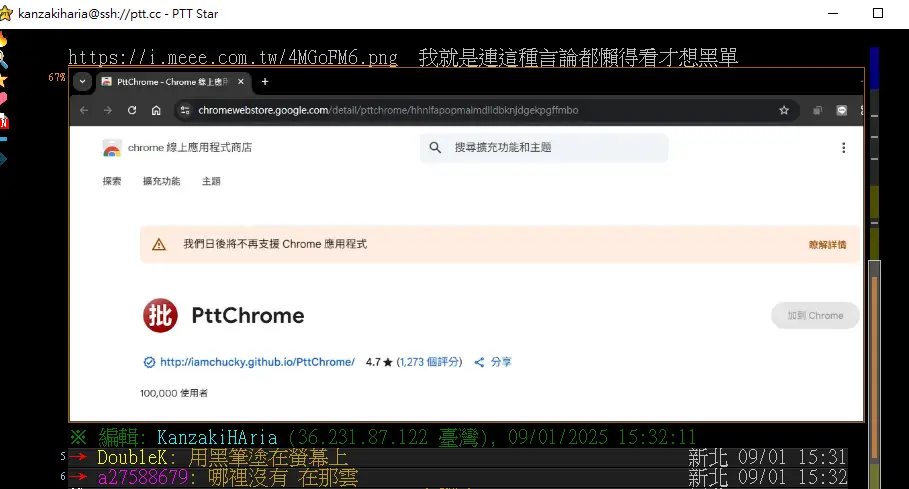Click the KanzakiHAria edit line username

tap(217, 437)
